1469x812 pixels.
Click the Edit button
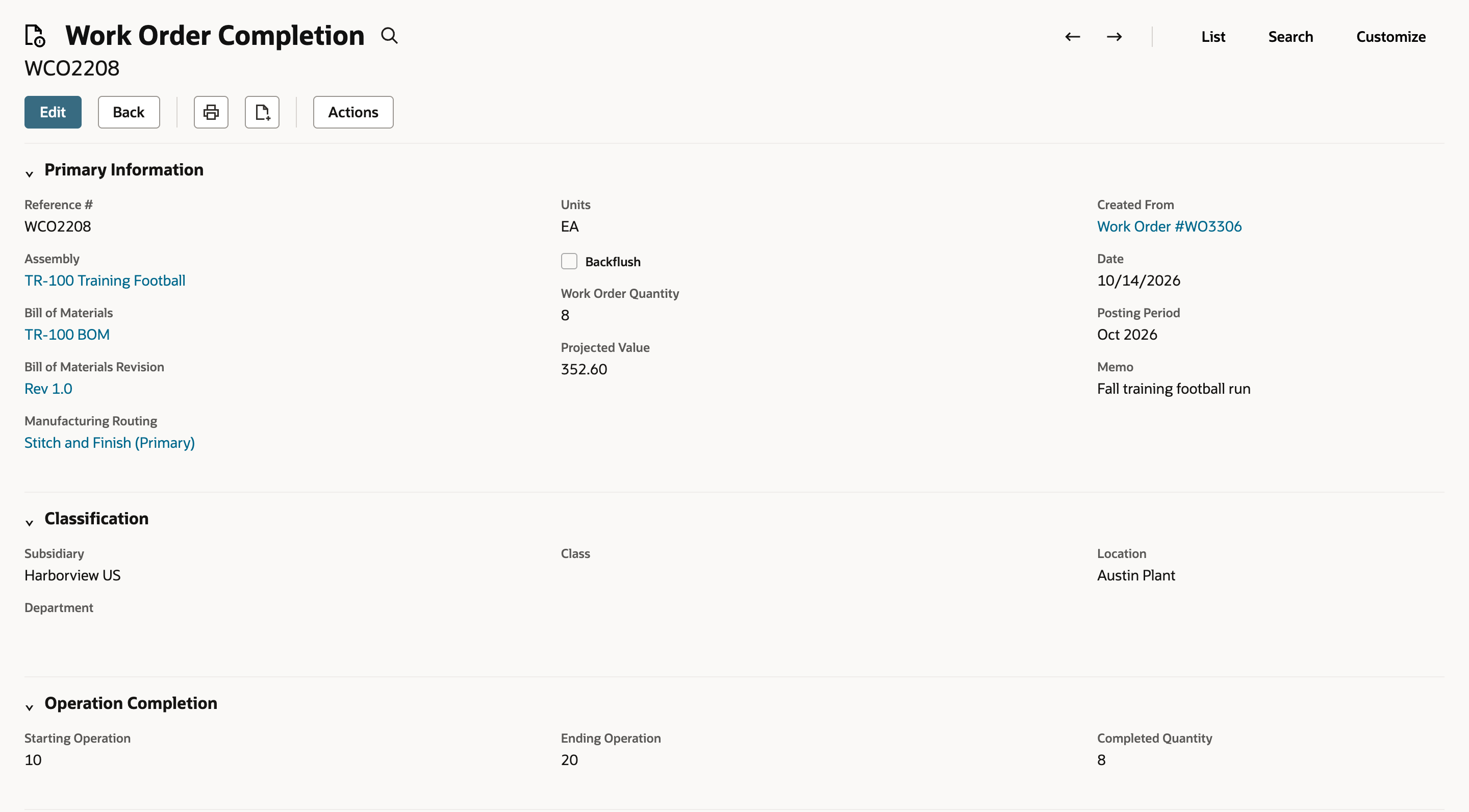pos(53,112)
